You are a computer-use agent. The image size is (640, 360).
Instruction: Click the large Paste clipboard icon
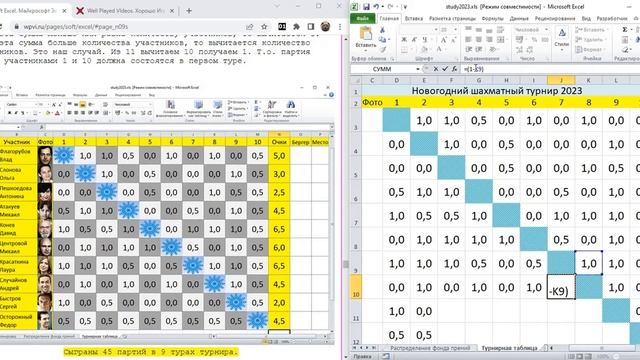[x=366, y=33]
